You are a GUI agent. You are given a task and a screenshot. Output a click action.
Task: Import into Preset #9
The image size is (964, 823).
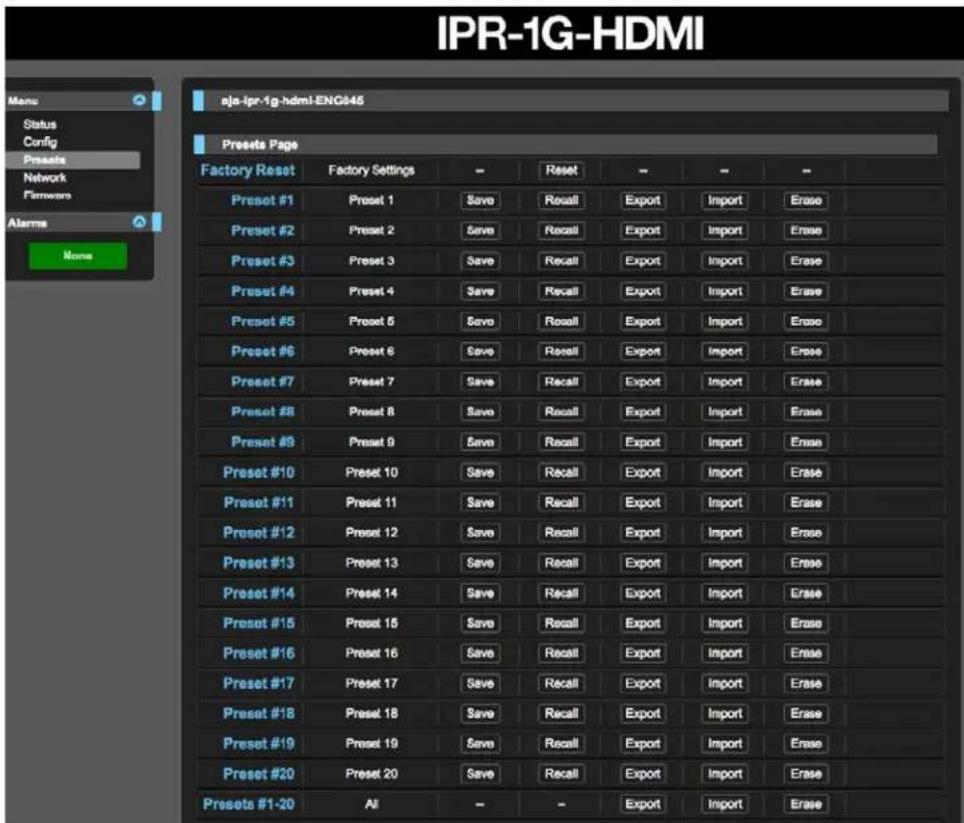pos(725,442)
